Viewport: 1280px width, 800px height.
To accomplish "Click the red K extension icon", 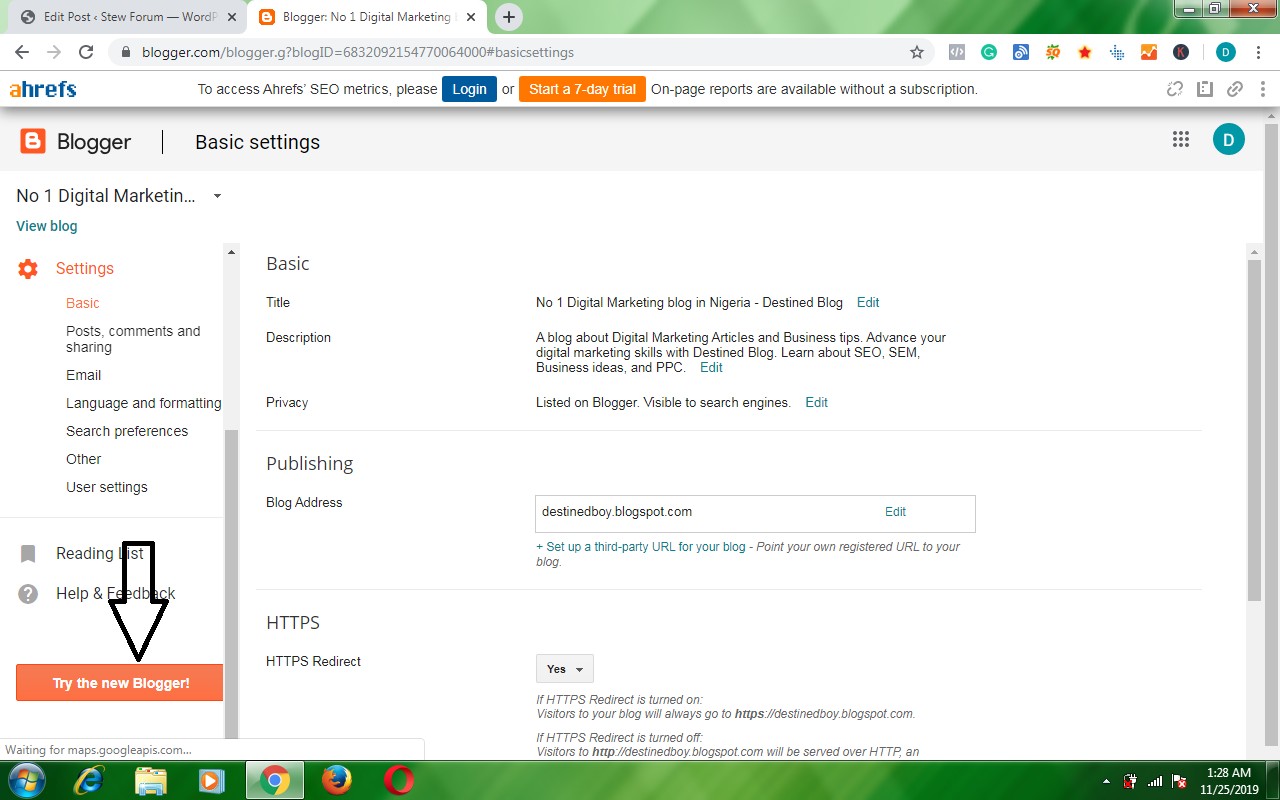I will 1181,52.
